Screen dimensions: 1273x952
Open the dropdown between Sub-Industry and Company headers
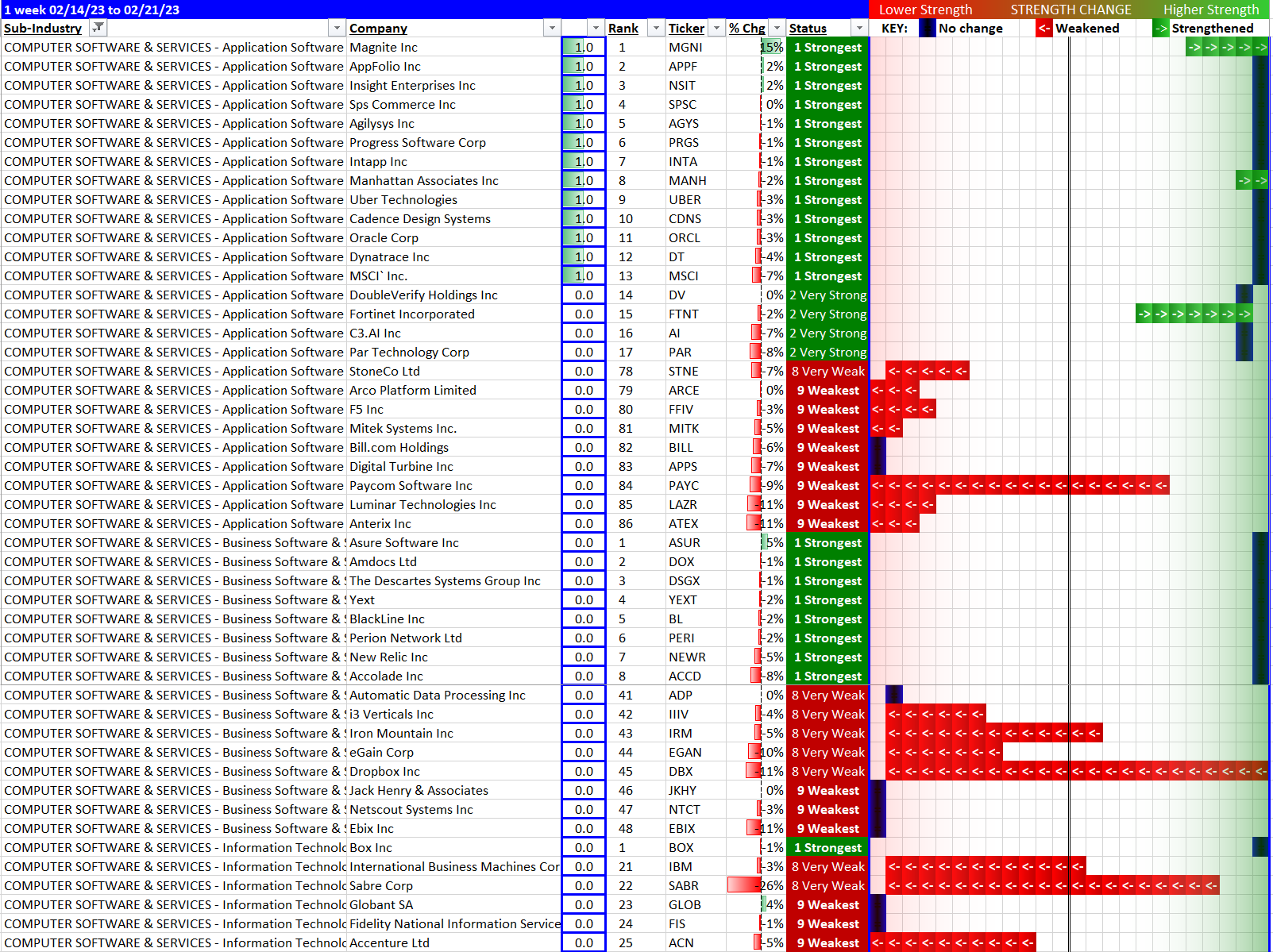pyautogui.click(x=337, y=29)
